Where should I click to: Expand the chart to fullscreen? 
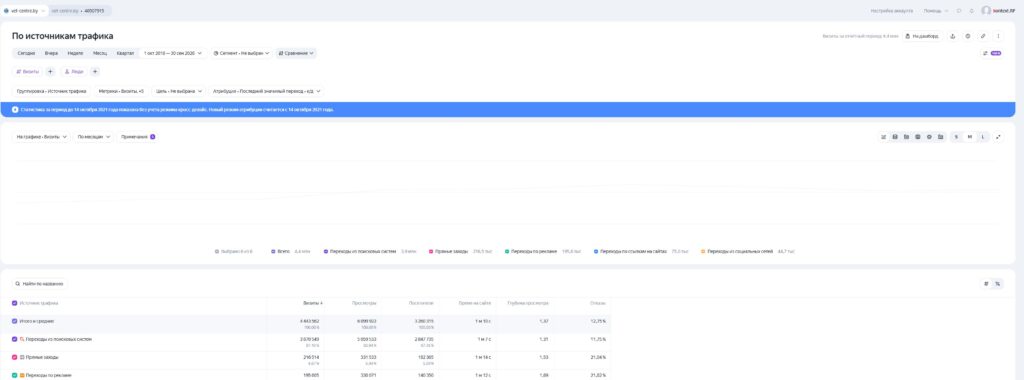click(x=998, y=136)
